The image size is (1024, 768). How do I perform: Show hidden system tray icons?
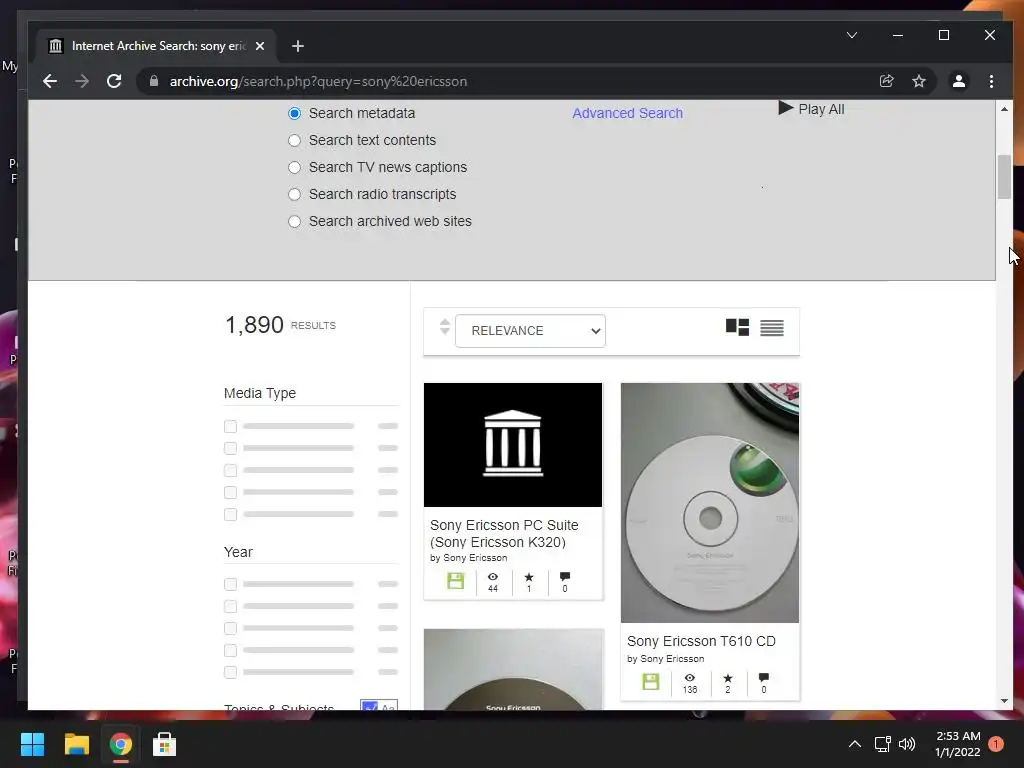[854, 744]
